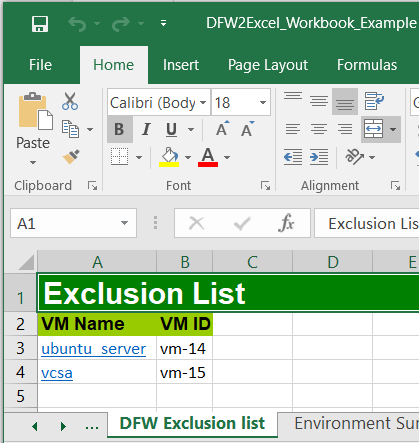
Task: Open underline style dropdown arrow
Action: click(191, 129)
